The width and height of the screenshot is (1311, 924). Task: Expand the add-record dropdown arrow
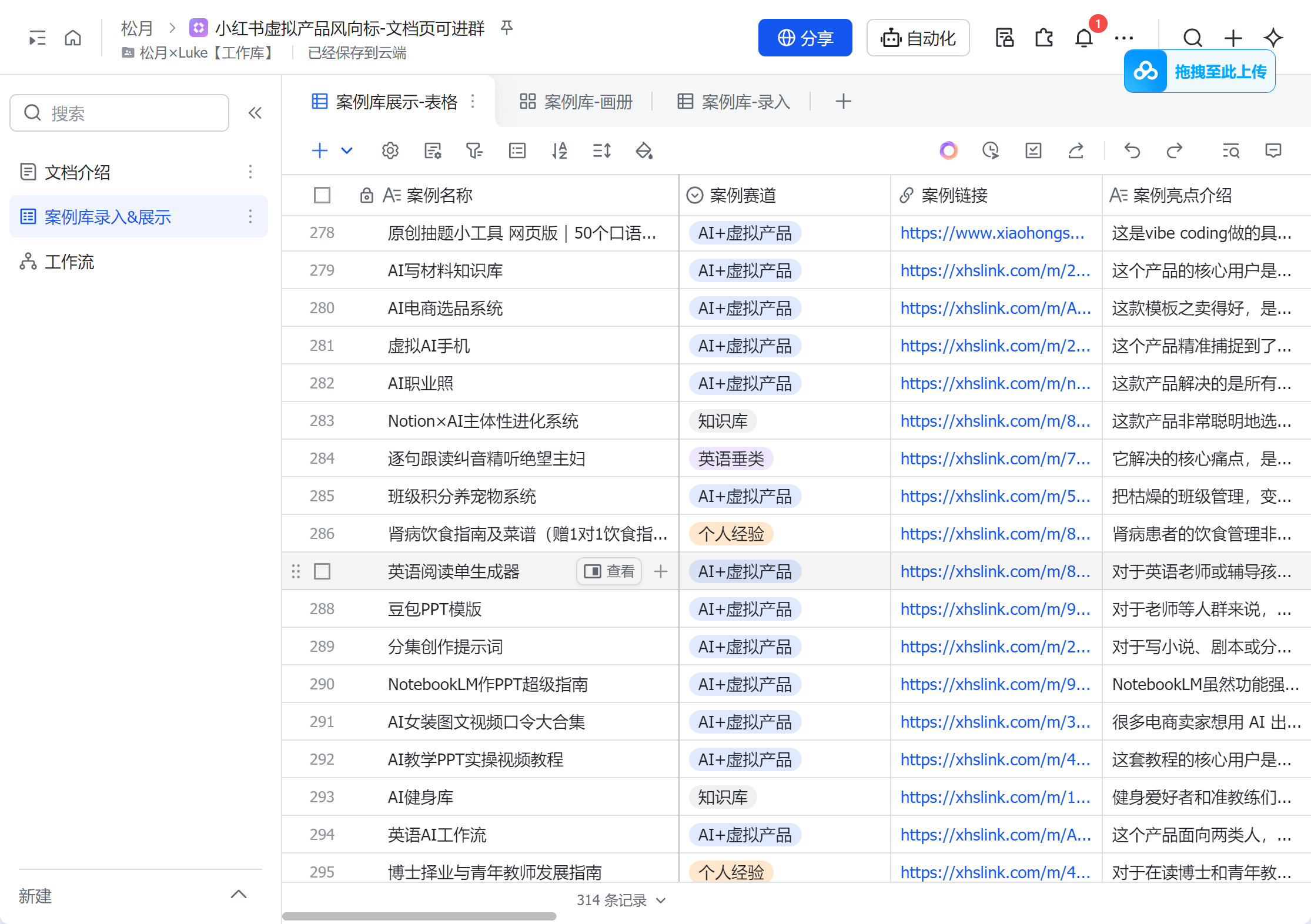coord(347,151)
